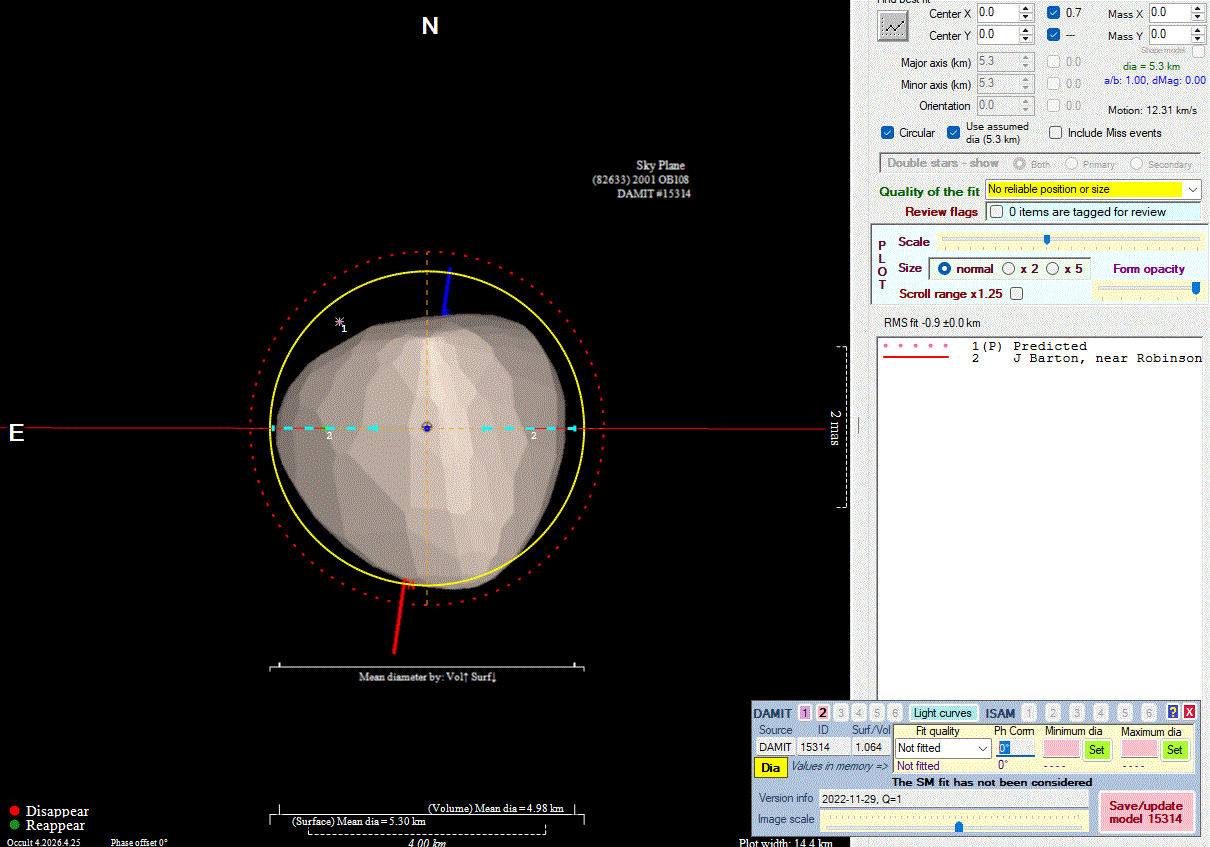Toggle the checkbox beside Center Y
The image size is (1210, 847).
pos(1054,34)
